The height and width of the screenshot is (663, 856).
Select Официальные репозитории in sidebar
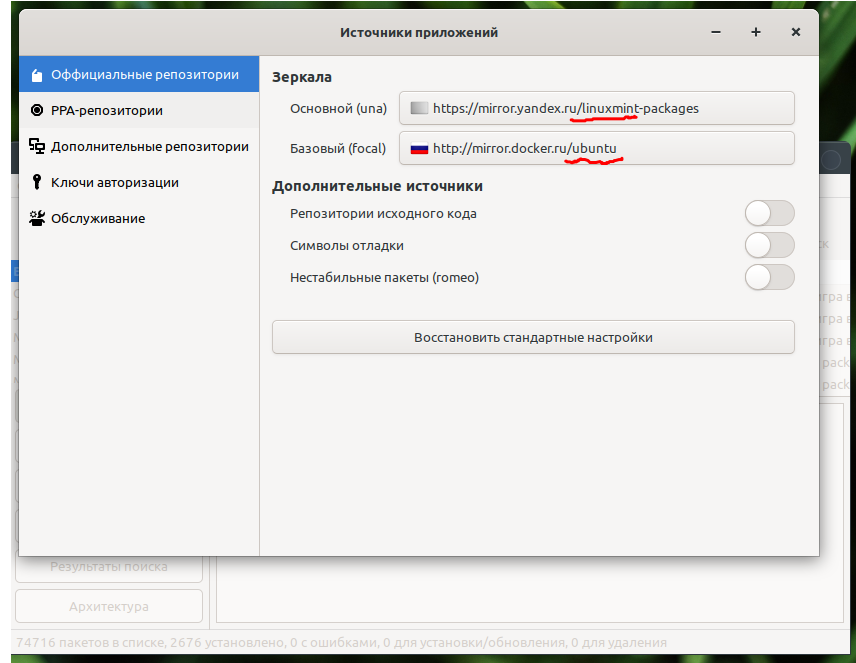[139, 74]
